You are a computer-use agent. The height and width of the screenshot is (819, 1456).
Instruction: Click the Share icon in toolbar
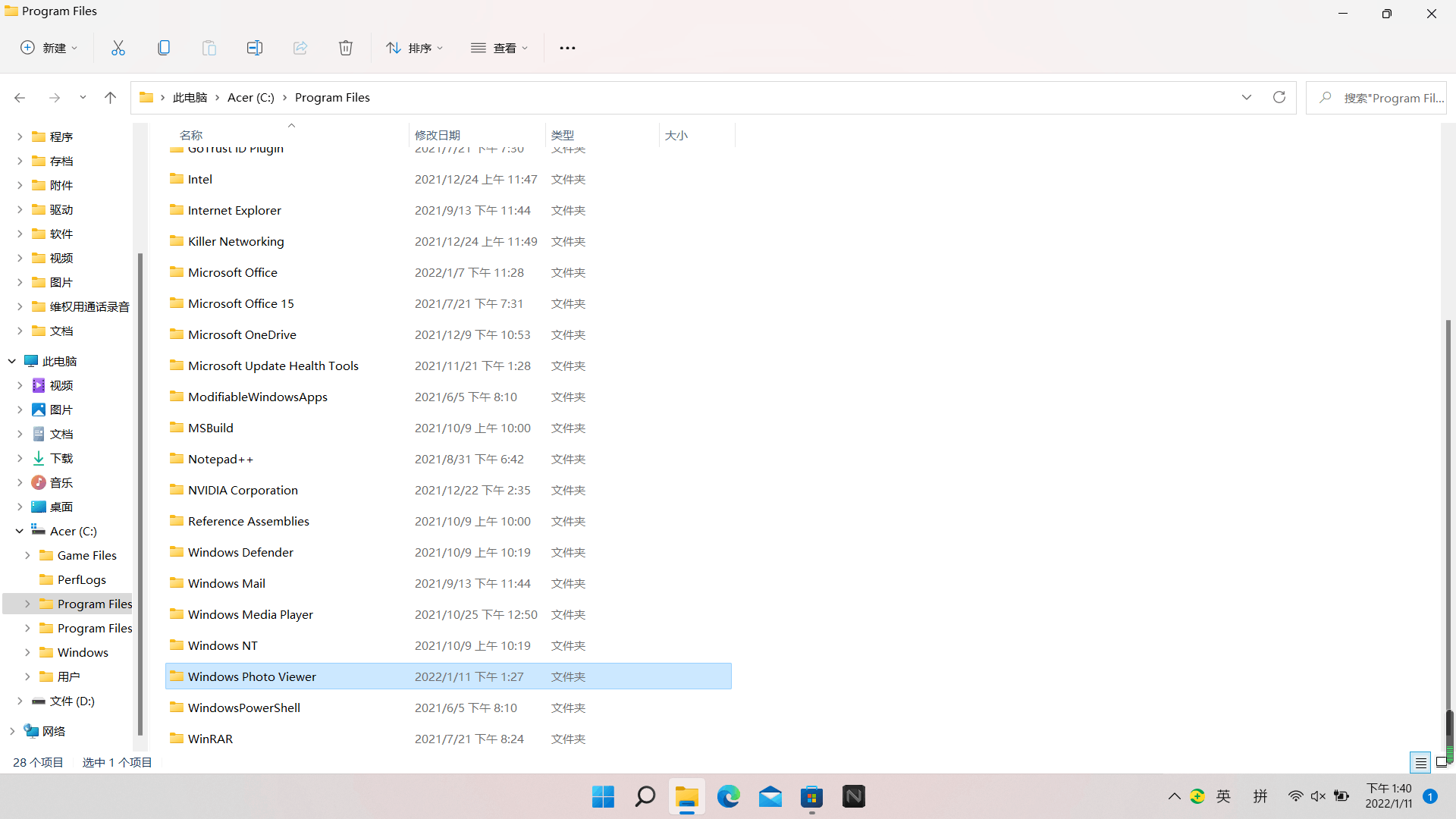[x=300, y=48]
